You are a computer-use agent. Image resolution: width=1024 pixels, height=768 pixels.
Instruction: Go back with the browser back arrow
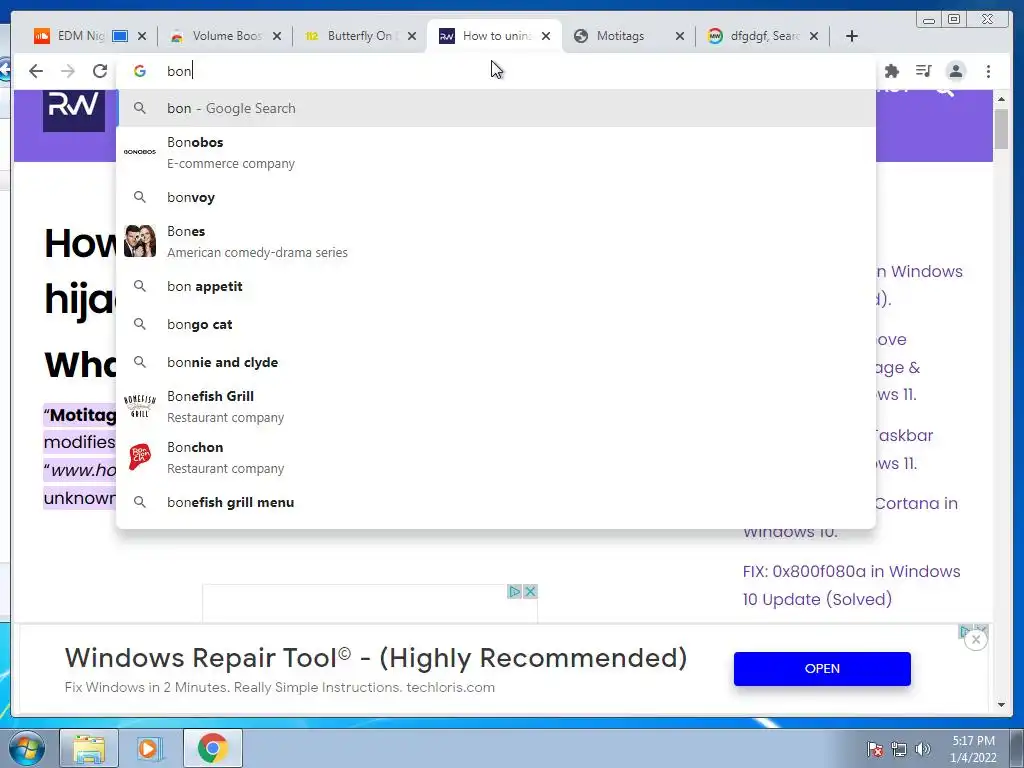pos(36,71)
